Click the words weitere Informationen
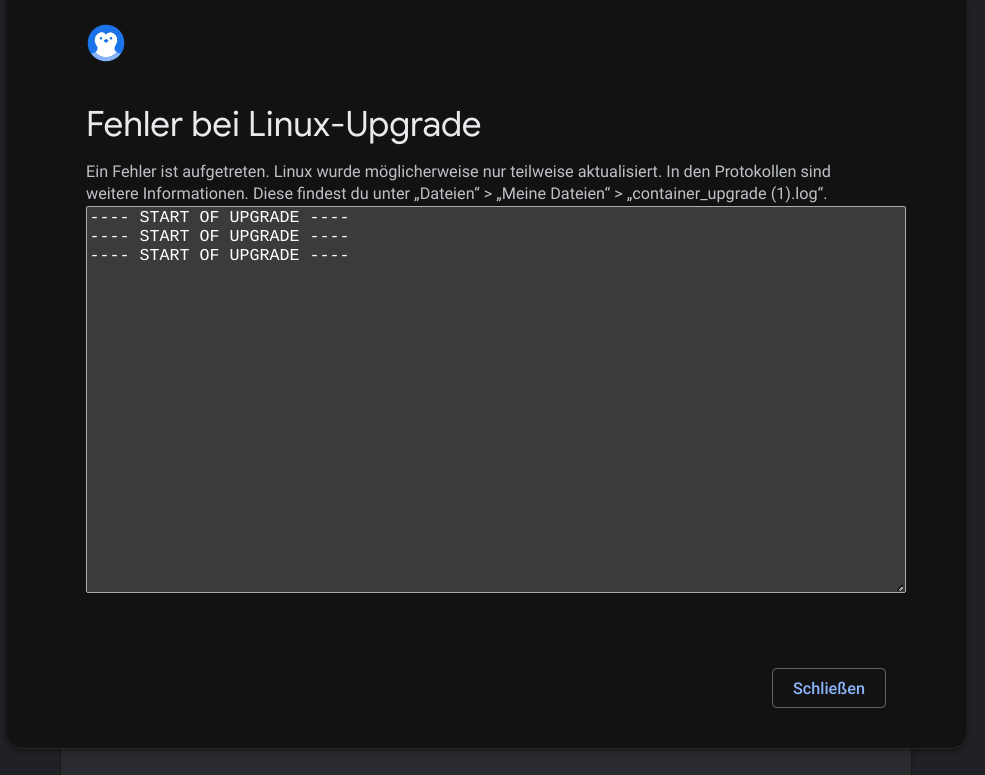Screen dimensions: 985x775 tap(167, 193)
